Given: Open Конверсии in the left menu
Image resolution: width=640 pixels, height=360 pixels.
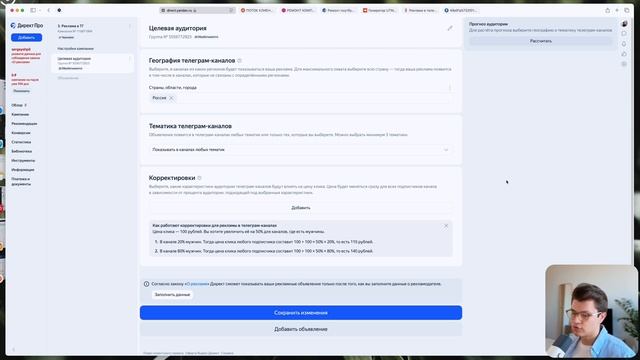Looking at the screenshot, I should (x=21, y=133).
